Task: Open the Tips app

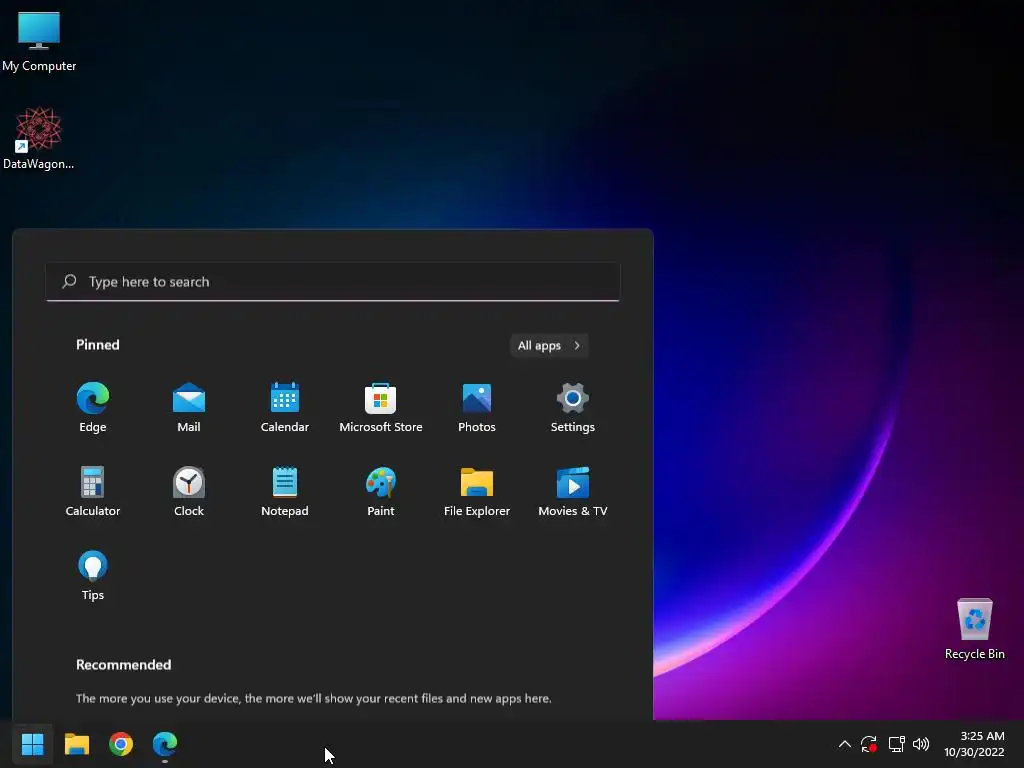Action: pos(93,575)
